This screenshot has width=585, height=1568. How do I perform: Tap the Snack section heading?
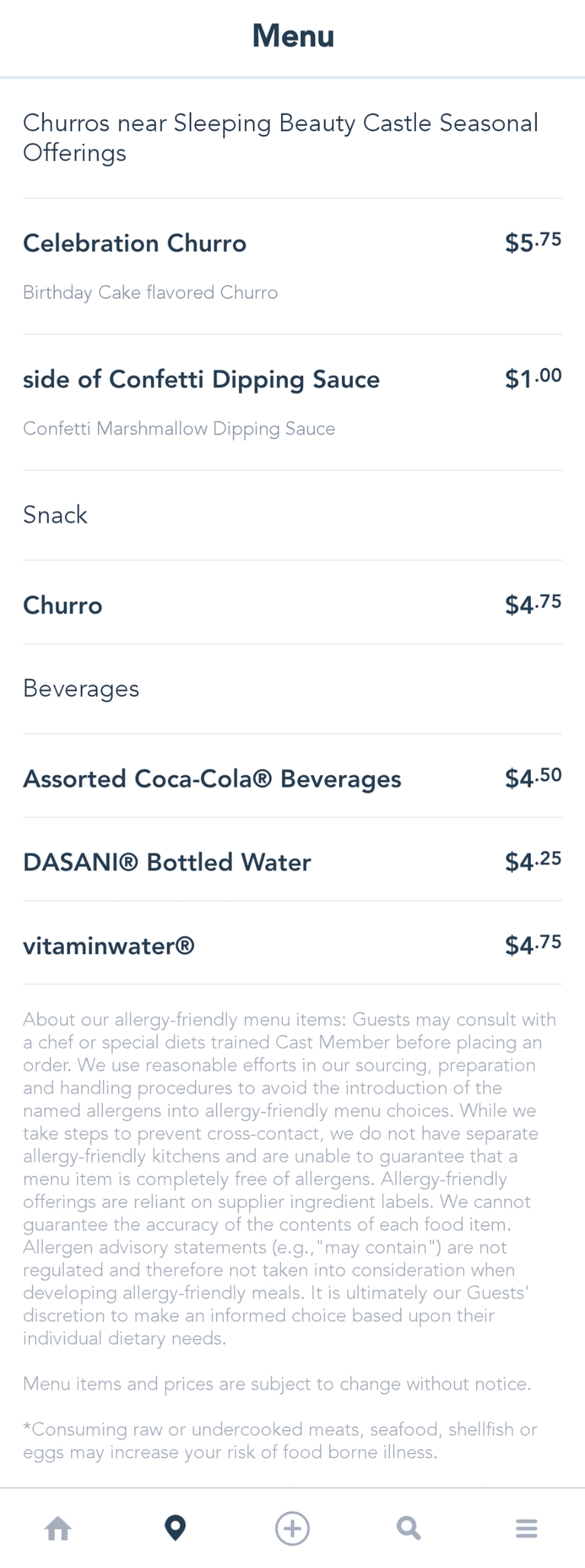pyautogui.click(x=55, y=515)
